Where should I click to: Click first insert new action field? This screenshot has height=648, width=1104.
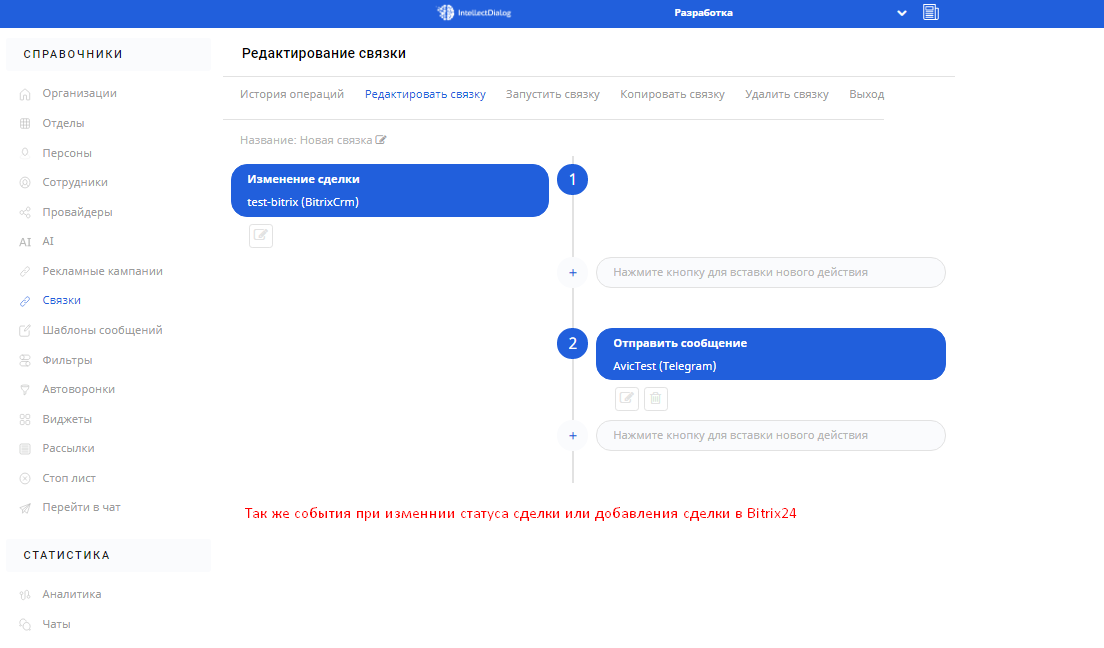771,273
